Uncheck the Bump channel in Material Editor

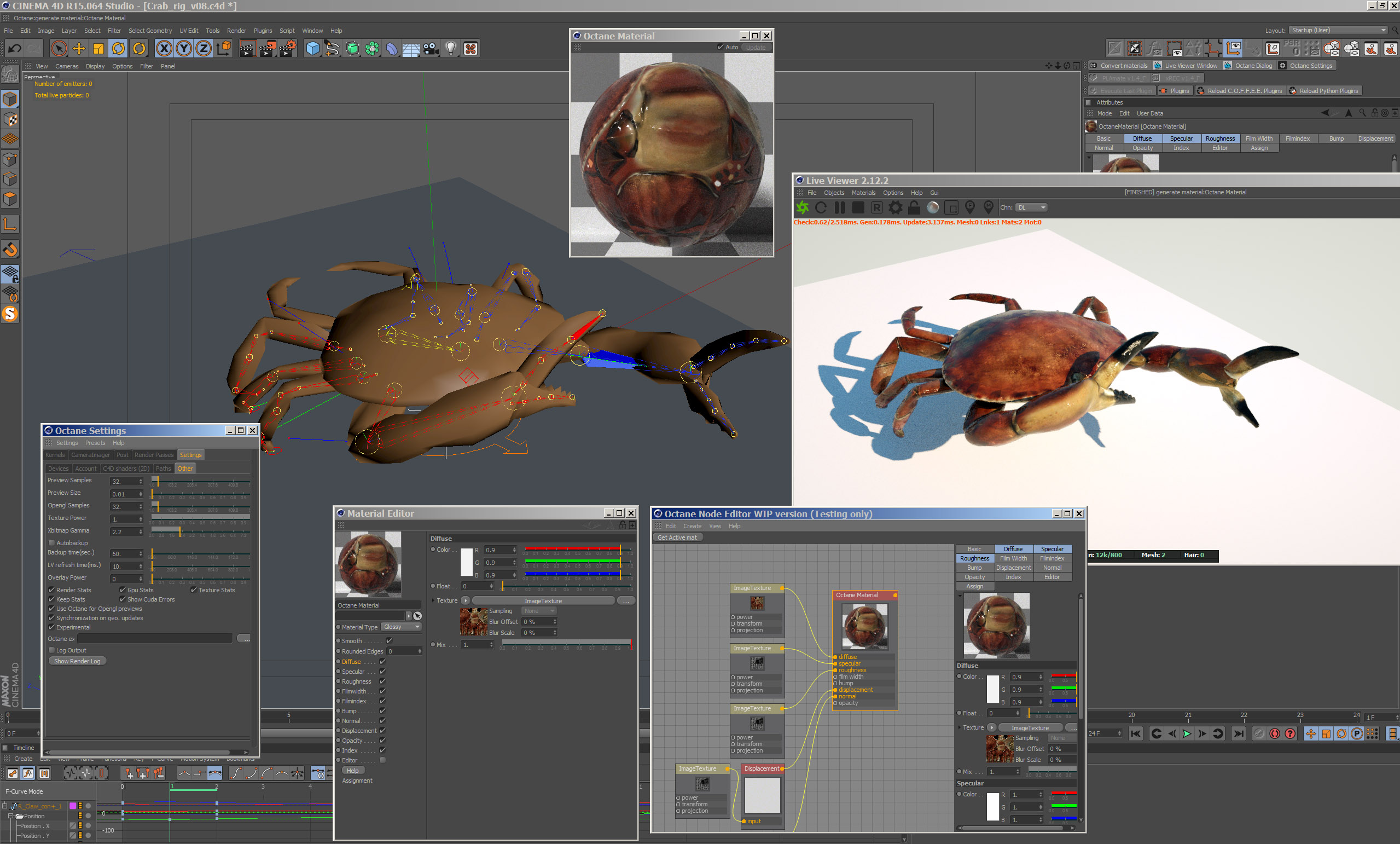pos(382,711)
